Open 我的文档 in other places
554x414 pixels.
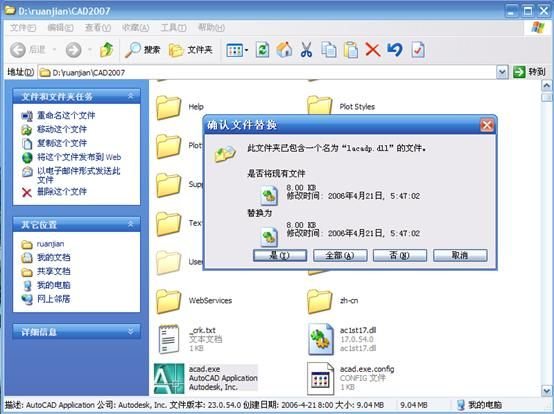tap(54, 258)
